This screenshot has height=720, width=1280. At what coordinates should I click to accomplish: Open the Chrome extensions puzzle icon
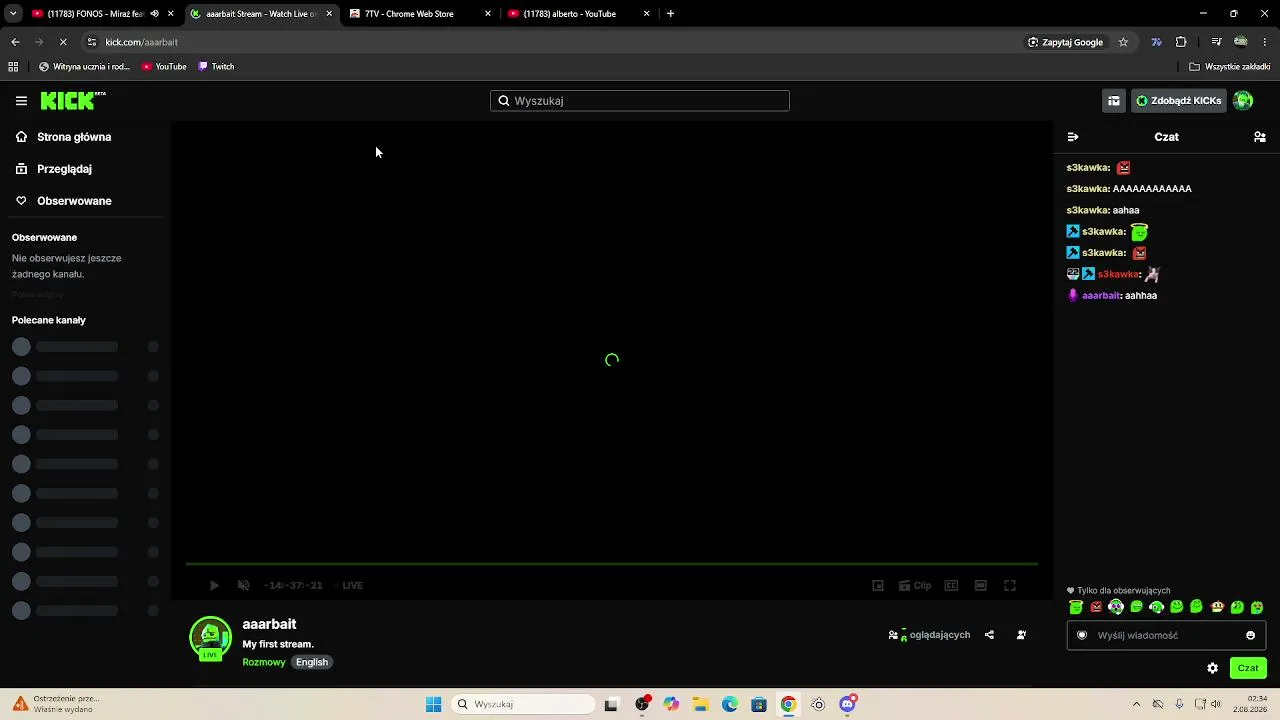coord(1181,42)
